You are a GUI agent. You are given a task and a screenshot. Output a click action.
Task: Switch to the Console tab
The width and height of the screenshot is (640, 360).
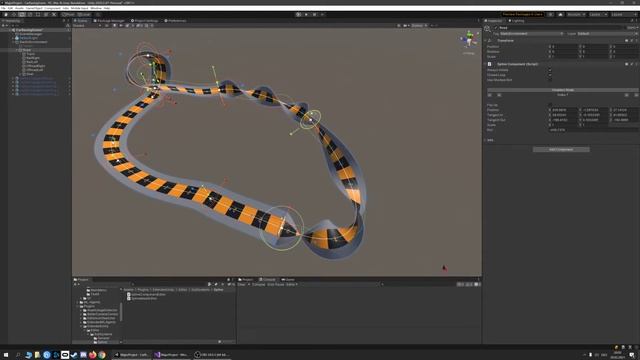pyautogui.click(x=267, y=280)
